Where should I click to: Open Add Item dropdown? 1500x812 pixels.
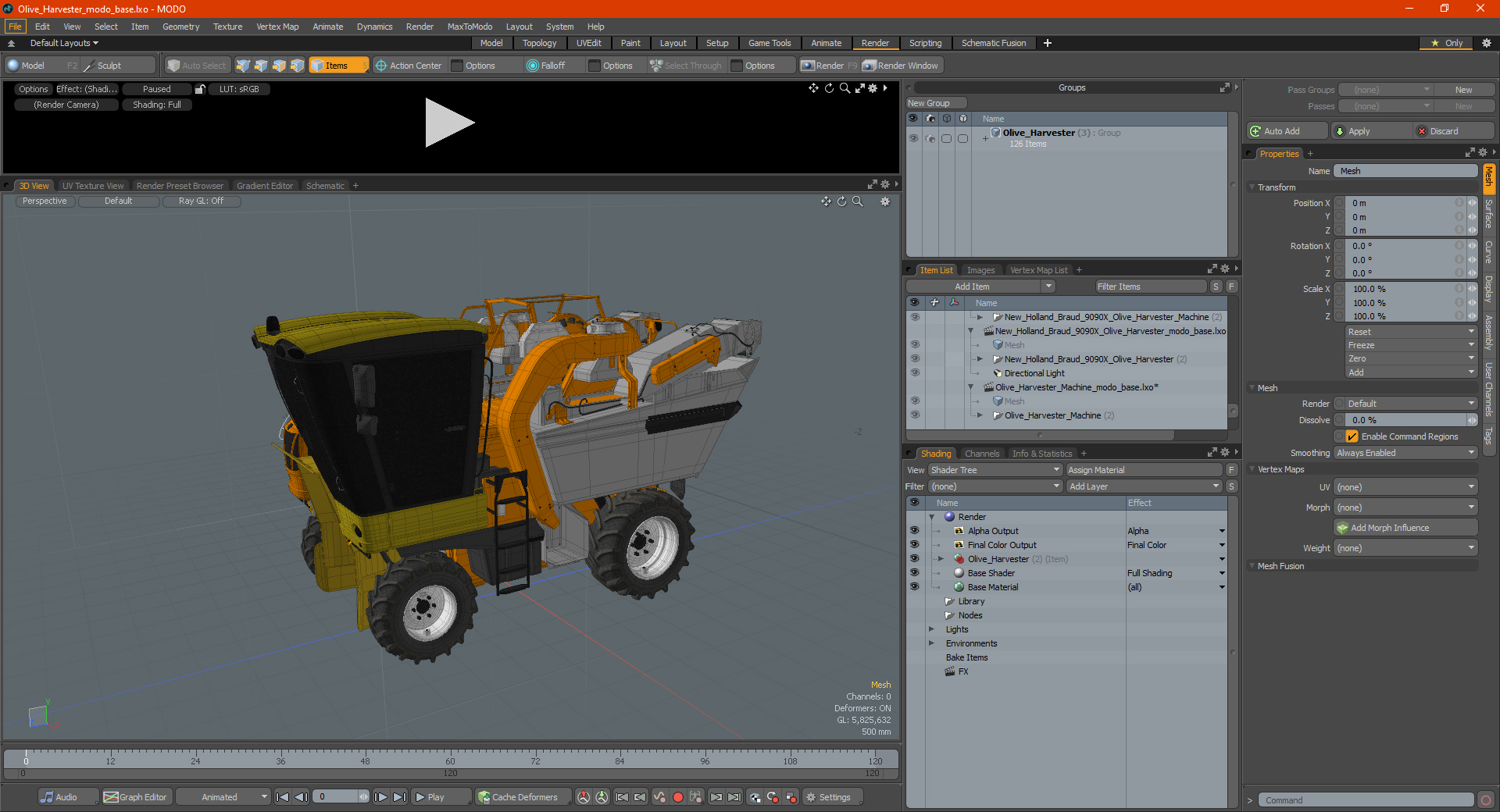click(981, 287)
